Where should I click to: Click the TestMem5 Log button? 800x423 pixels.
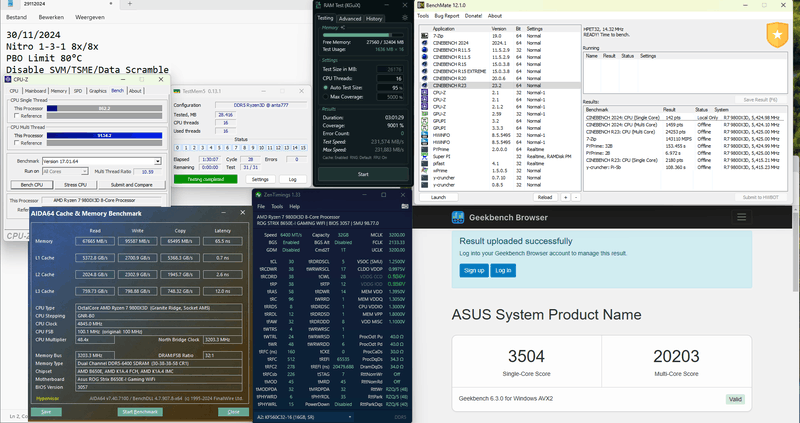pos(292,179)
